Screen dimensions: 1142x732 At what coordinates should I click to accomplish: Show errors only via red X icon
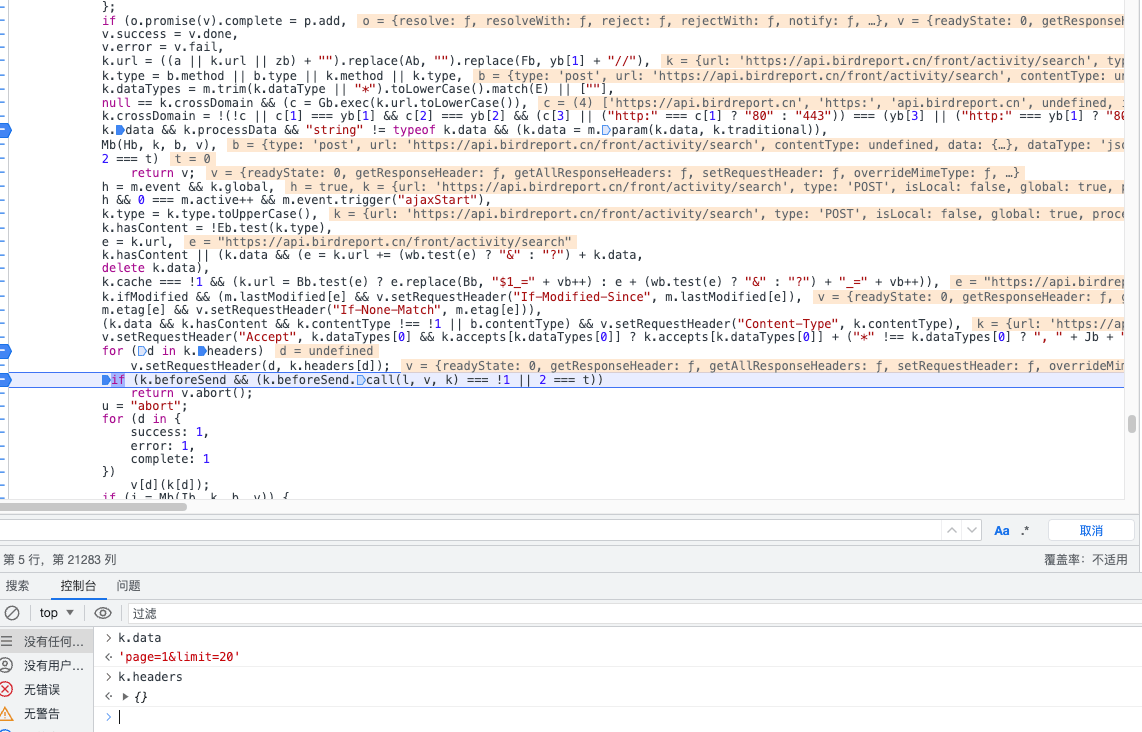7,689
